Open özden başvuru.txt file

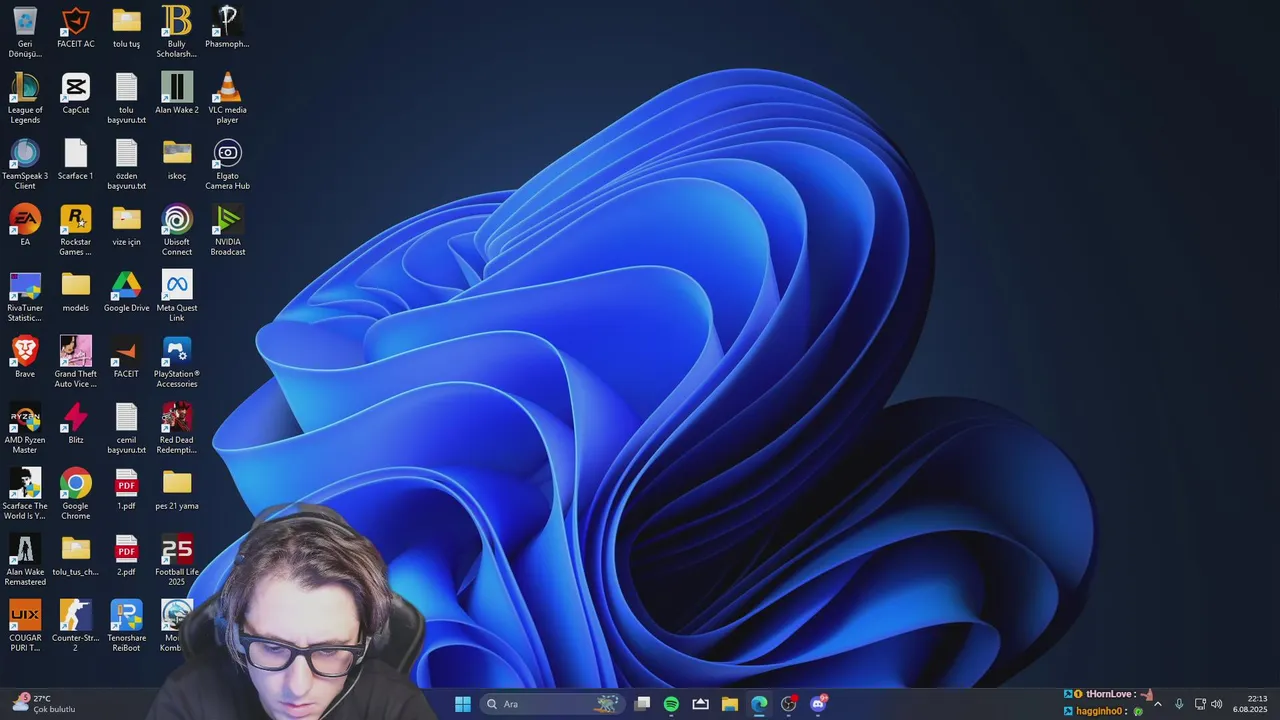point(126,163)
